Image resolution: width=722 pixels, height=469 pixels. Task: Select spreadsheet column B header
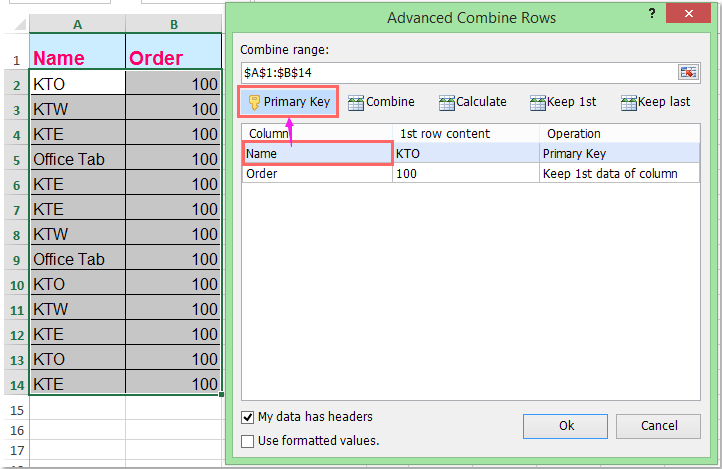[x=174, y=24]
